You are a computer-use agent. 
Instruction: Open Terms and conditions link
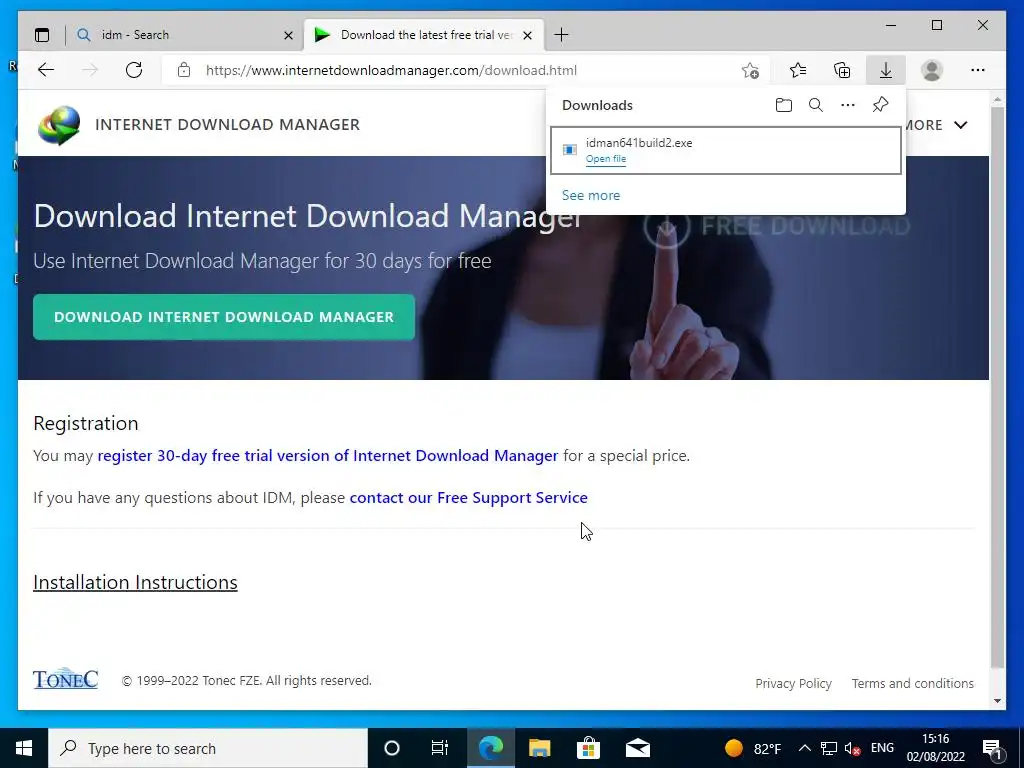[x=912, y=684]
